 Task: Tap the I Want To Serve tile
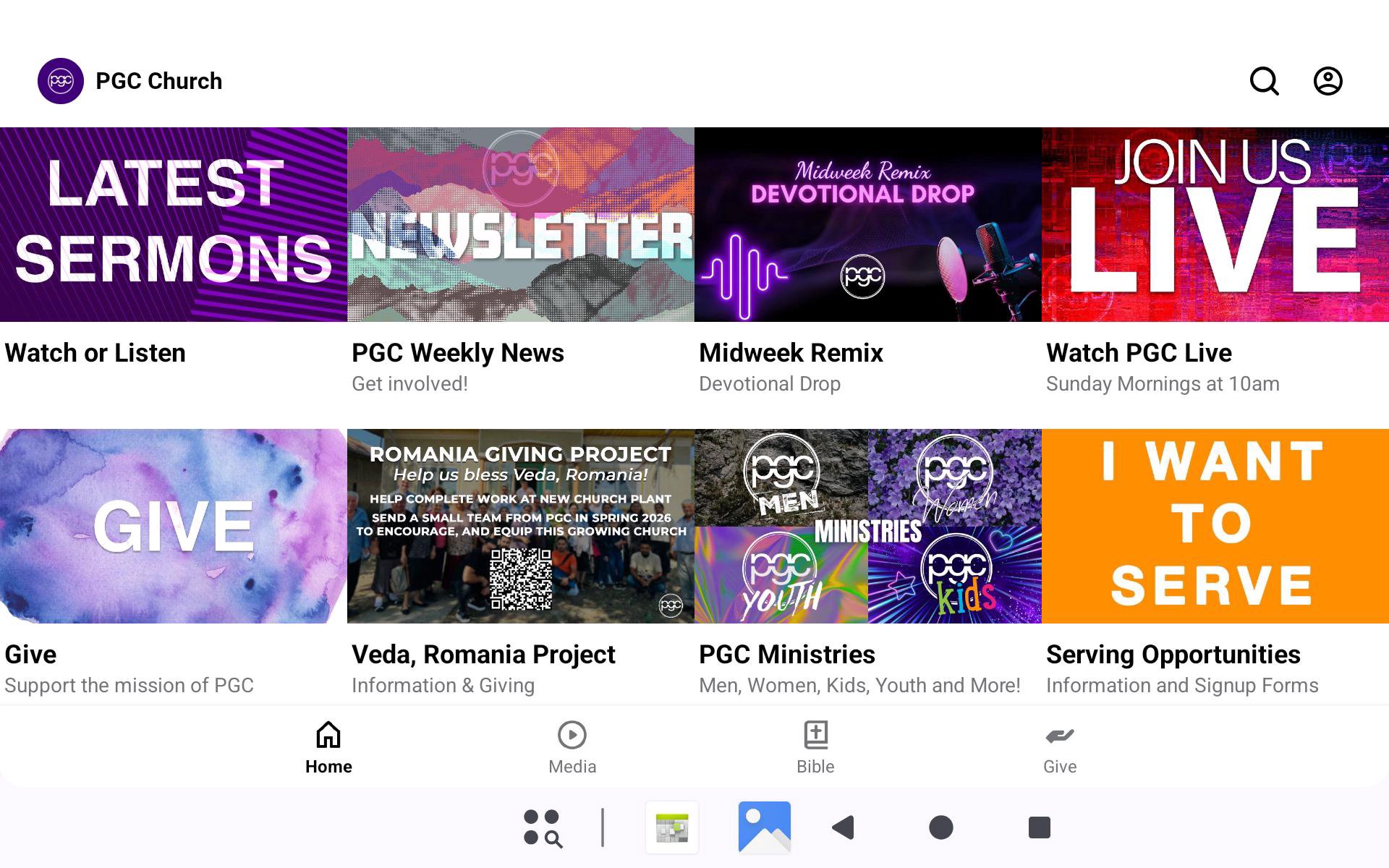(1215, 526)
